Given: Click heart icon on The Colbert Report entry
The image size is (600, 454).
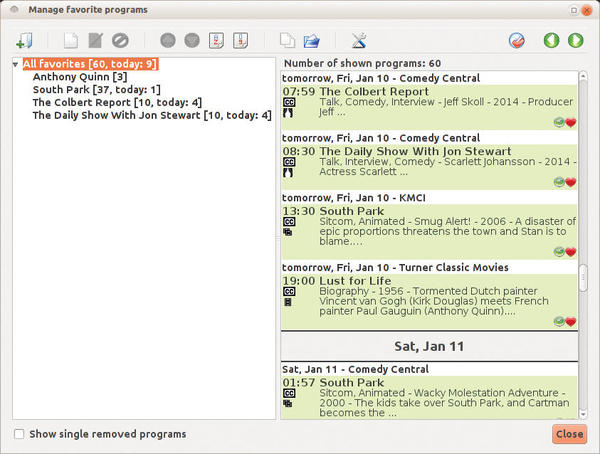Looking at the screenshot, I should pyautogui.click(x=572, y=123).
